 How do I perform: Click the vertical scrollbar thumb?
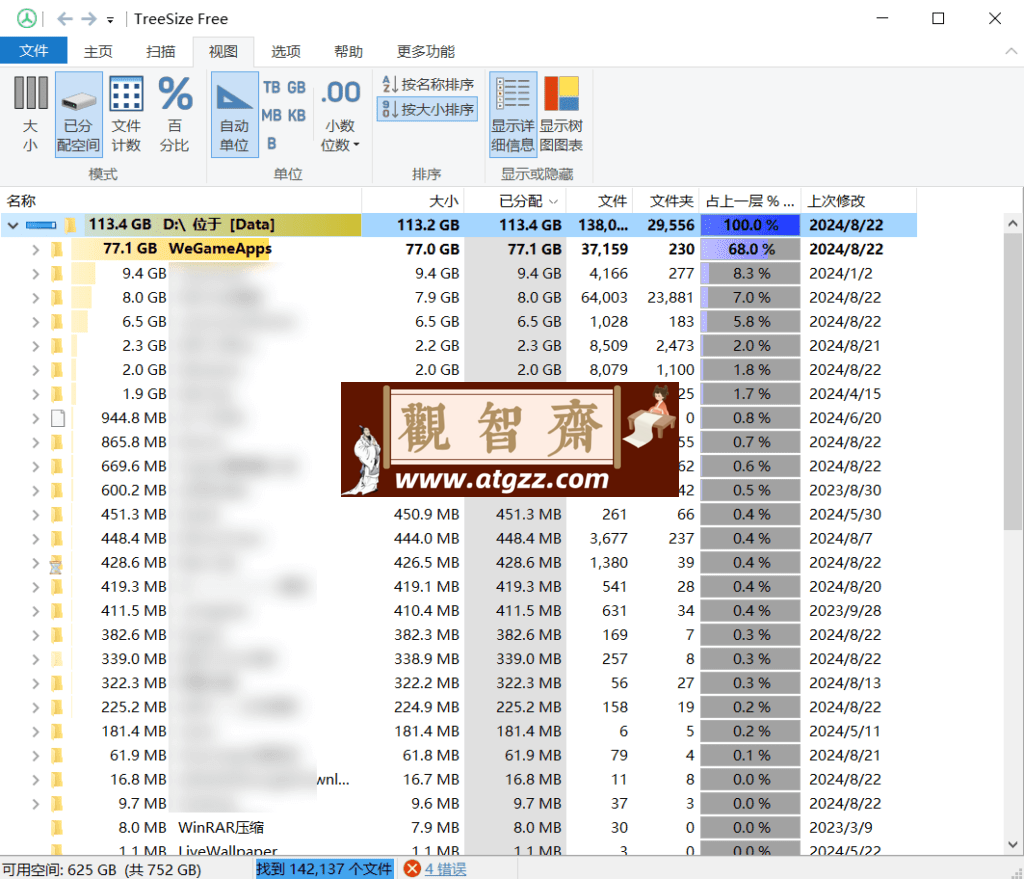point(1012,381)
